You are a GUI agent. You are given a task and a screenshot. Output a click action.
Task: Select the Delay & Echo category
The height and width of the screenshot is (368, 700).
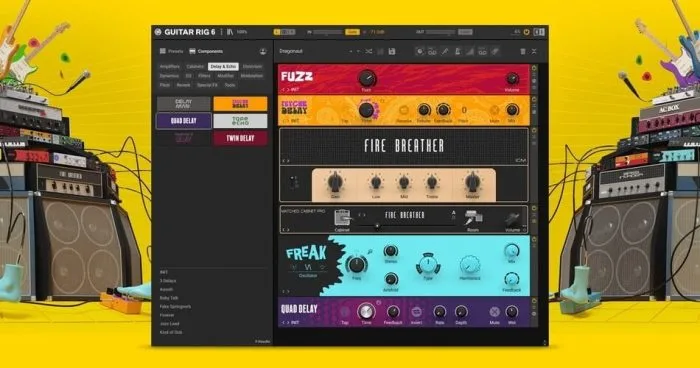click(x=223, y=67)
